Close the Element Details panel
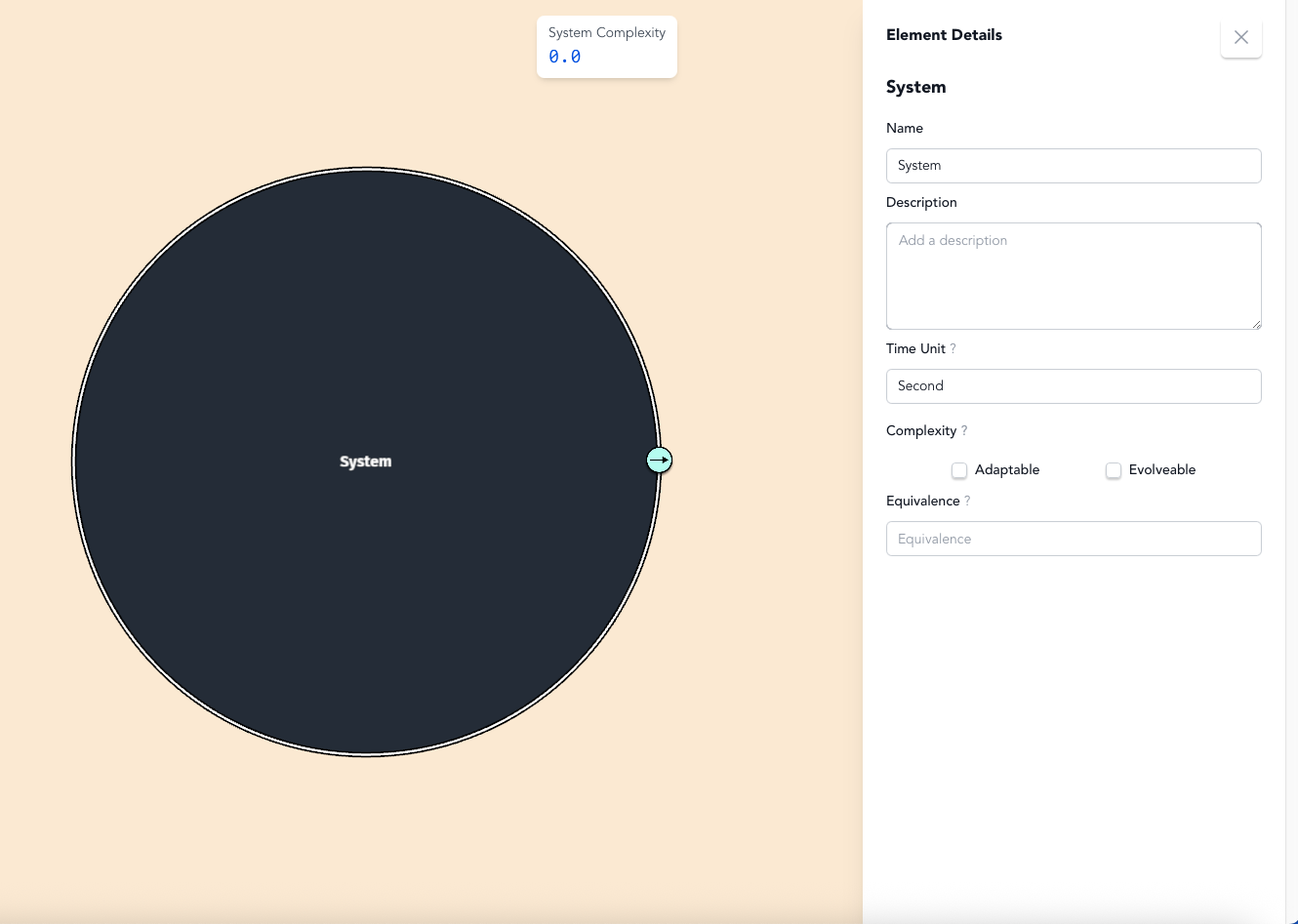 point(1240,37)
